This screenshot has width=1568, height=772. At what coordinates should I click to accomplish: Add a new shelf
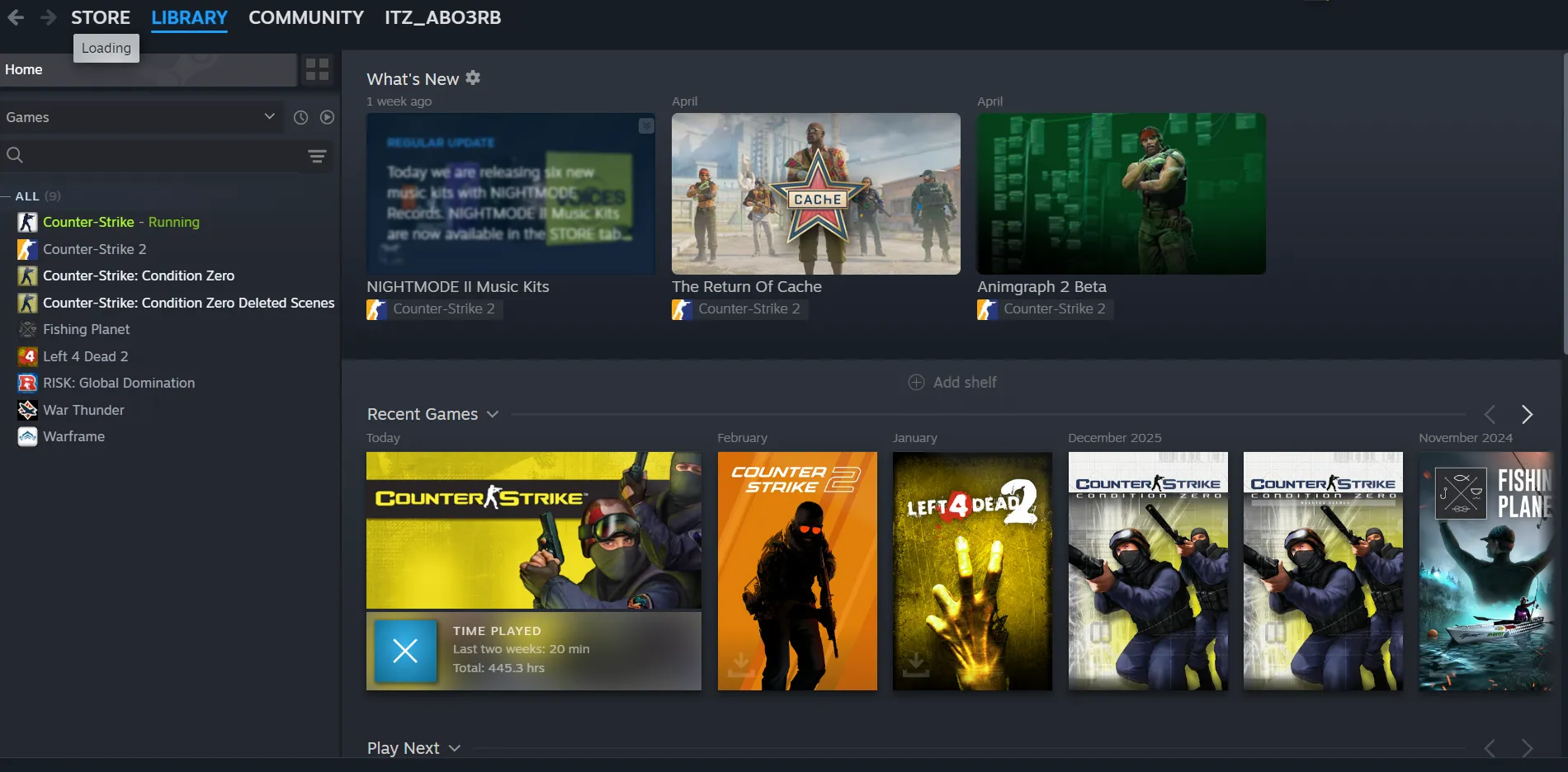tap(952, 382)
